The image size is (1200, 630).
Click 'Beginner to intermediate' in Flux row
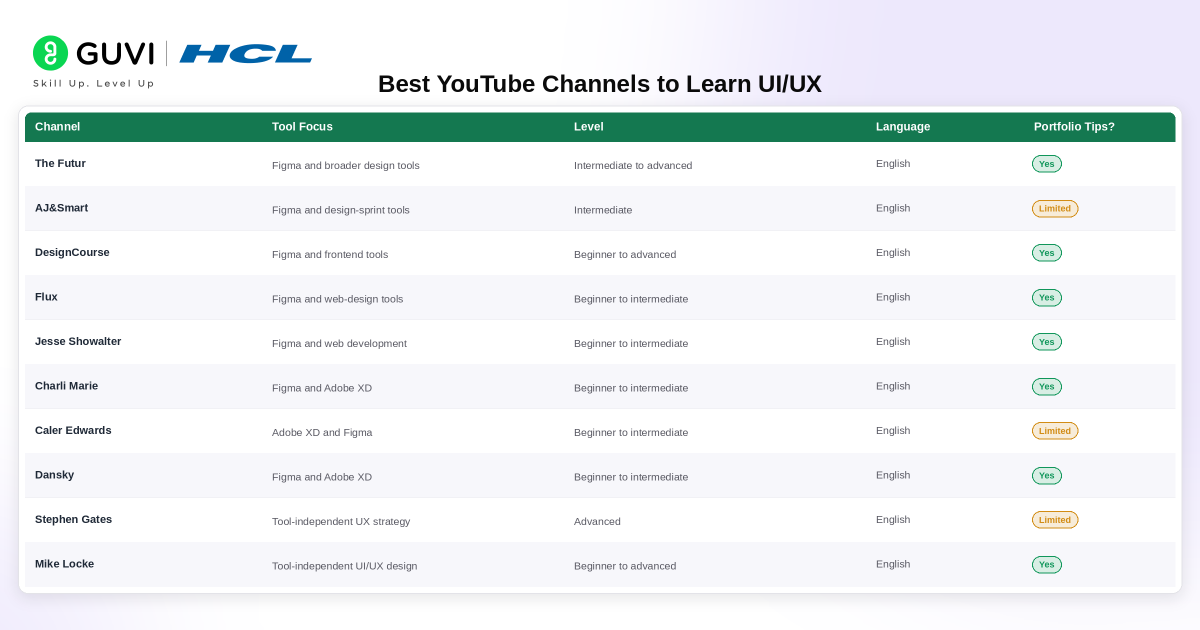click(631, 299)
